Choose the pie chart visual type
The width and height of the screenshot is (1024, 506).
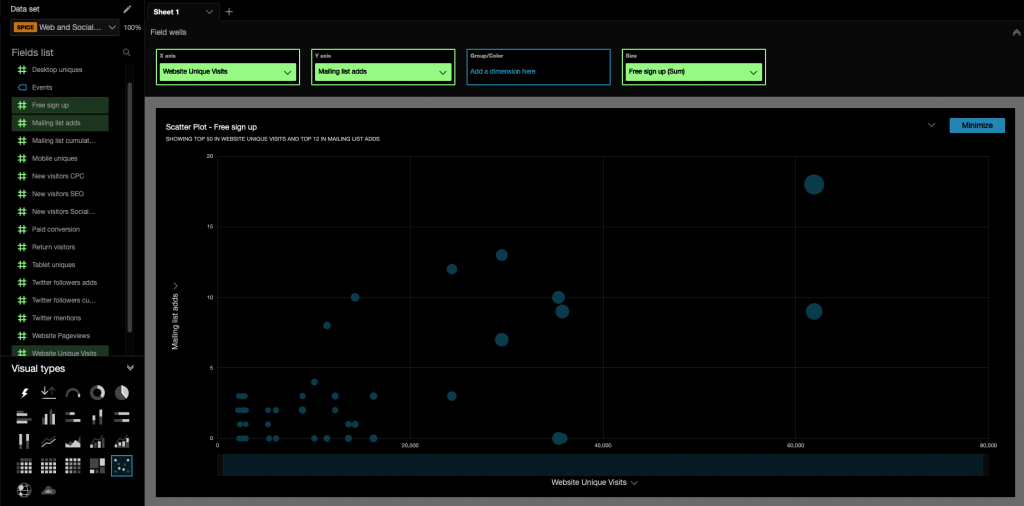122,393
